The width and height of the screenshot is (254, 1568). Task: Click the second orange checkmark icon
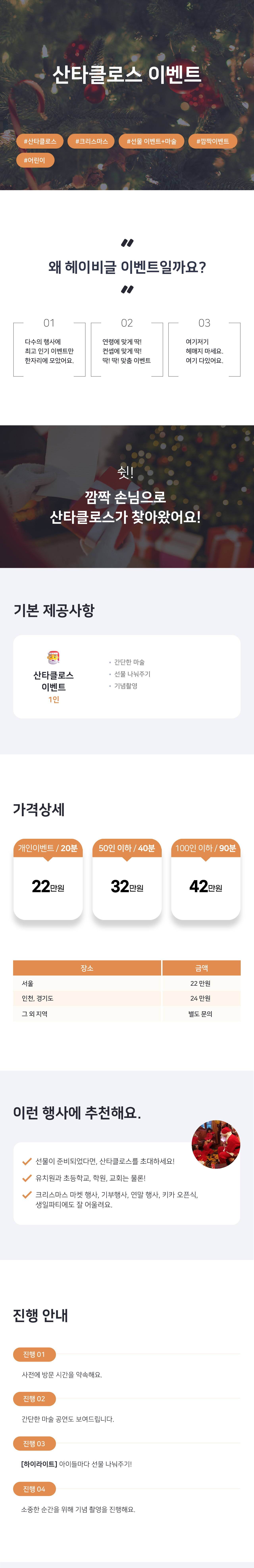point(27,1178)
